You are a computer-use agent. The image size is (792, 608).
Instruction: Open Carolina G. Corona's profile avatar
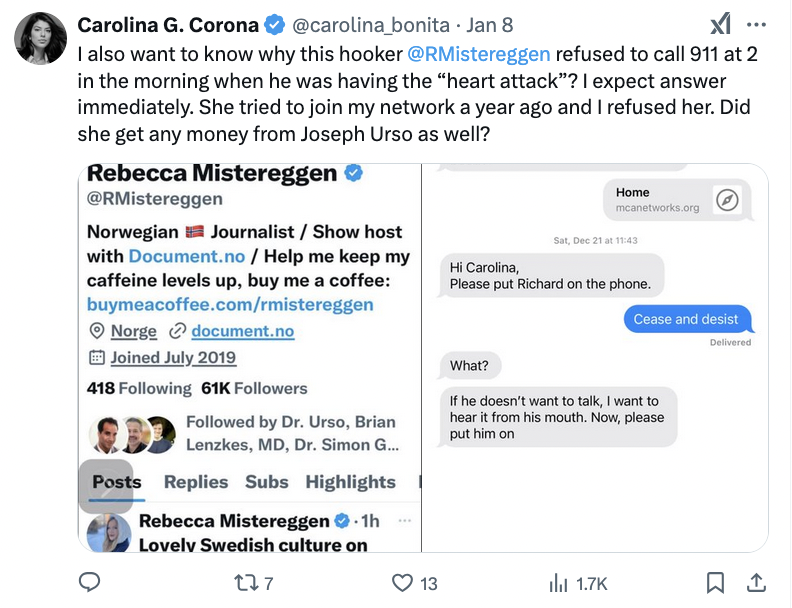pos(41,39)
